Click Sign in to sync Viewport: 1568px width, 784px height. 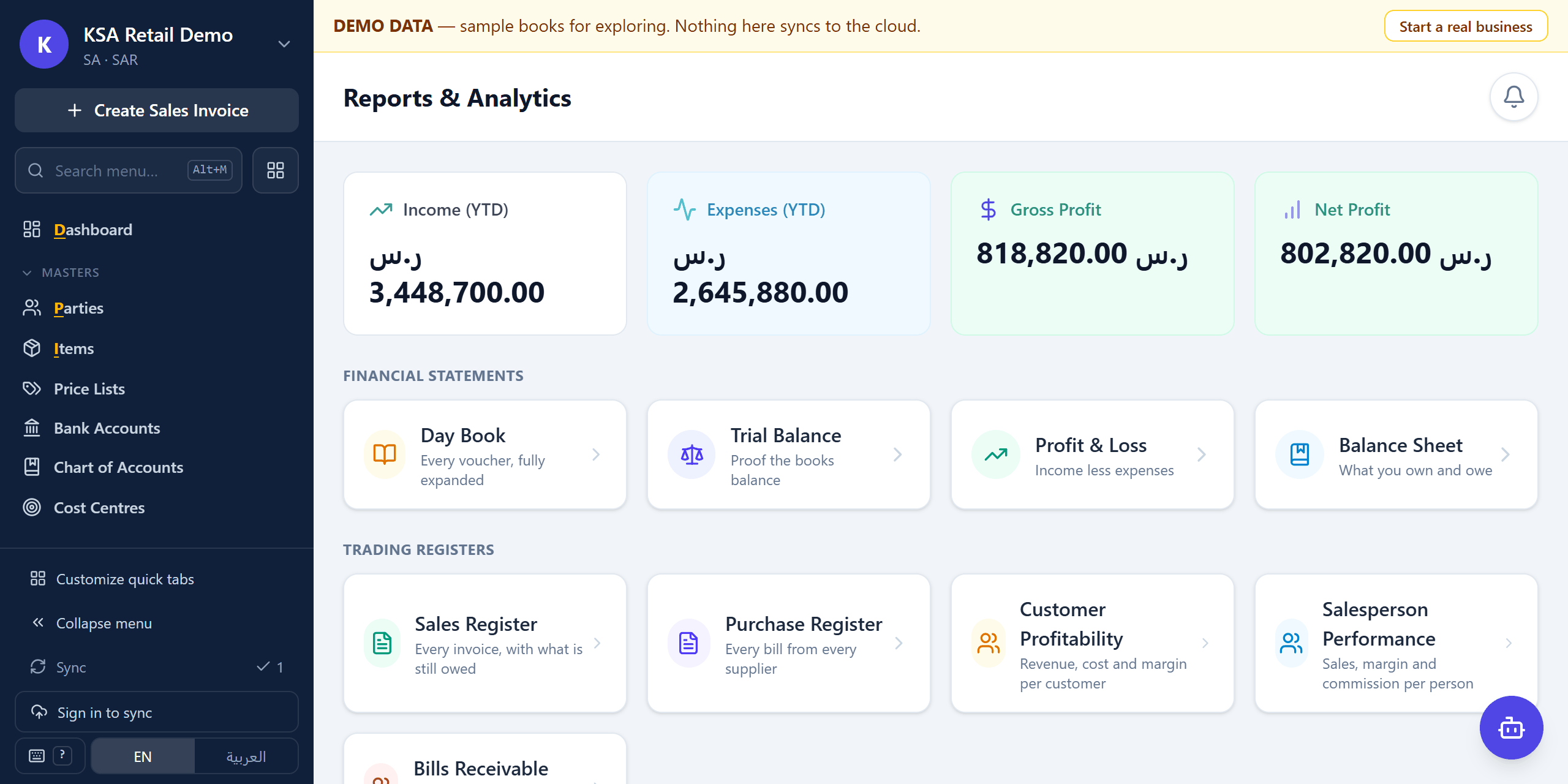[x=157, y=712]
